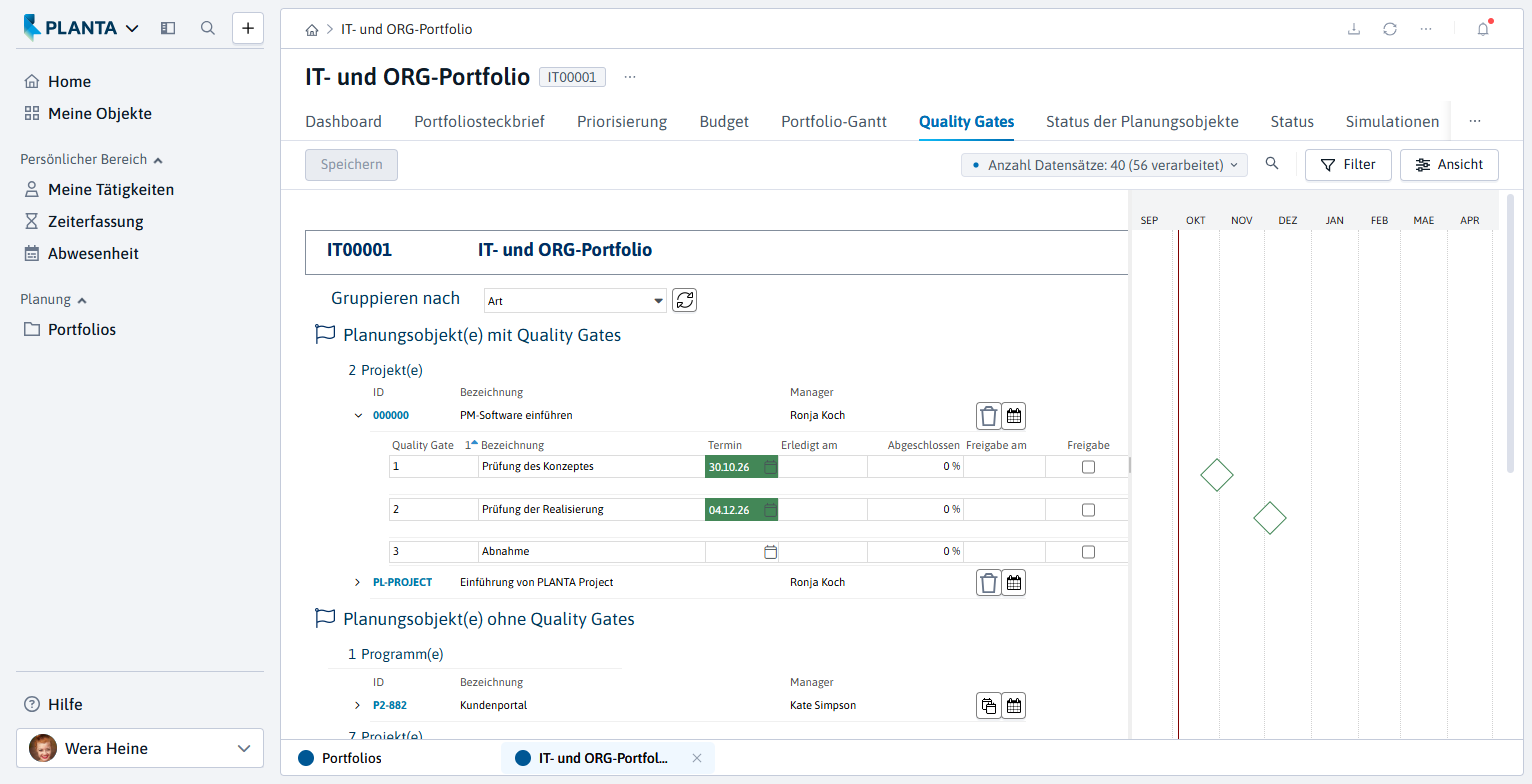This screenshot has width=1532, height=784.
Task: Click the Filter button
Action: pyautogui.click(x=1348, y=165)
